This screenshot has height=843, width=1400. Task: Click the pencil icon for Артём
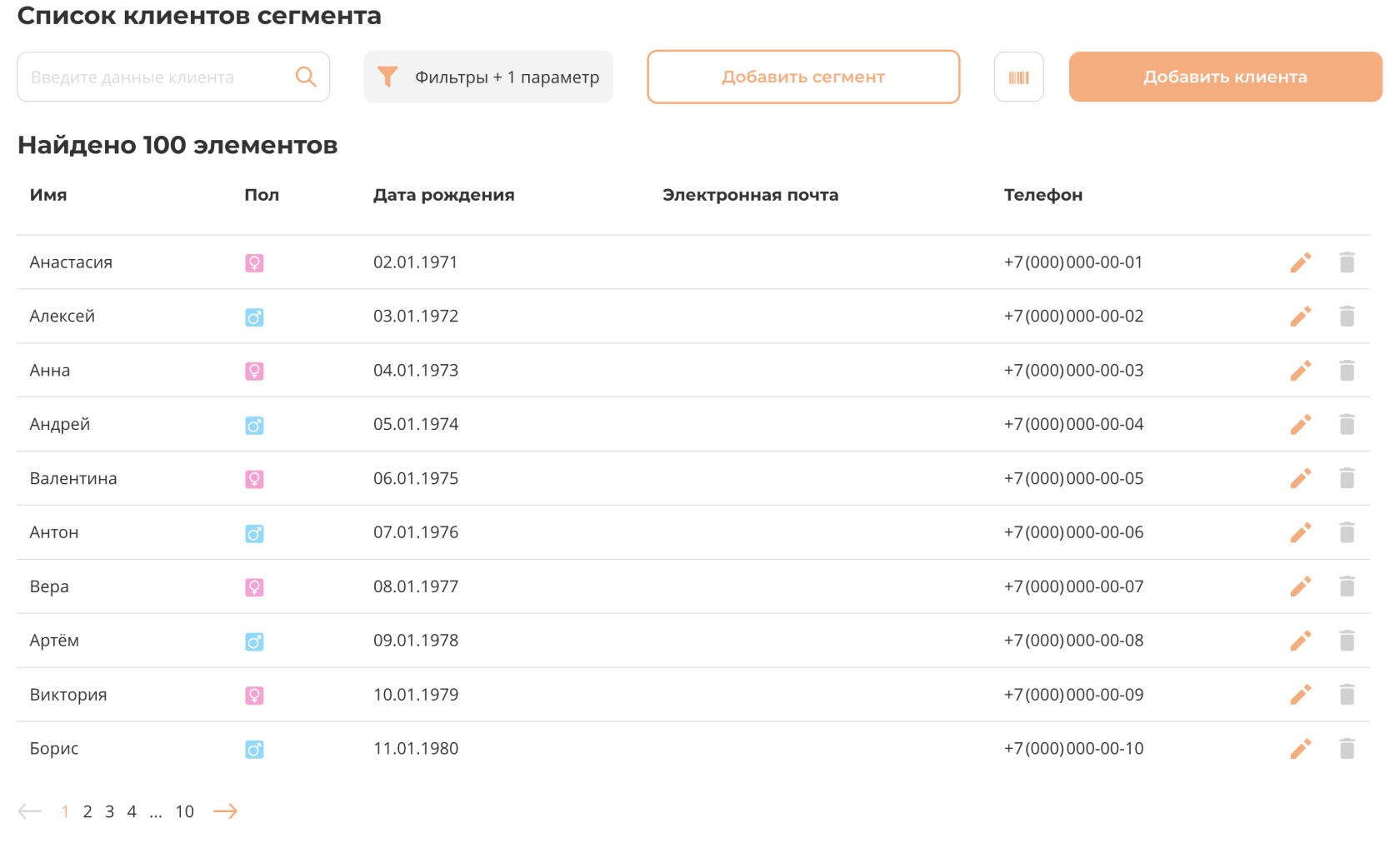pyautogui.click(x=1300, y=641)
